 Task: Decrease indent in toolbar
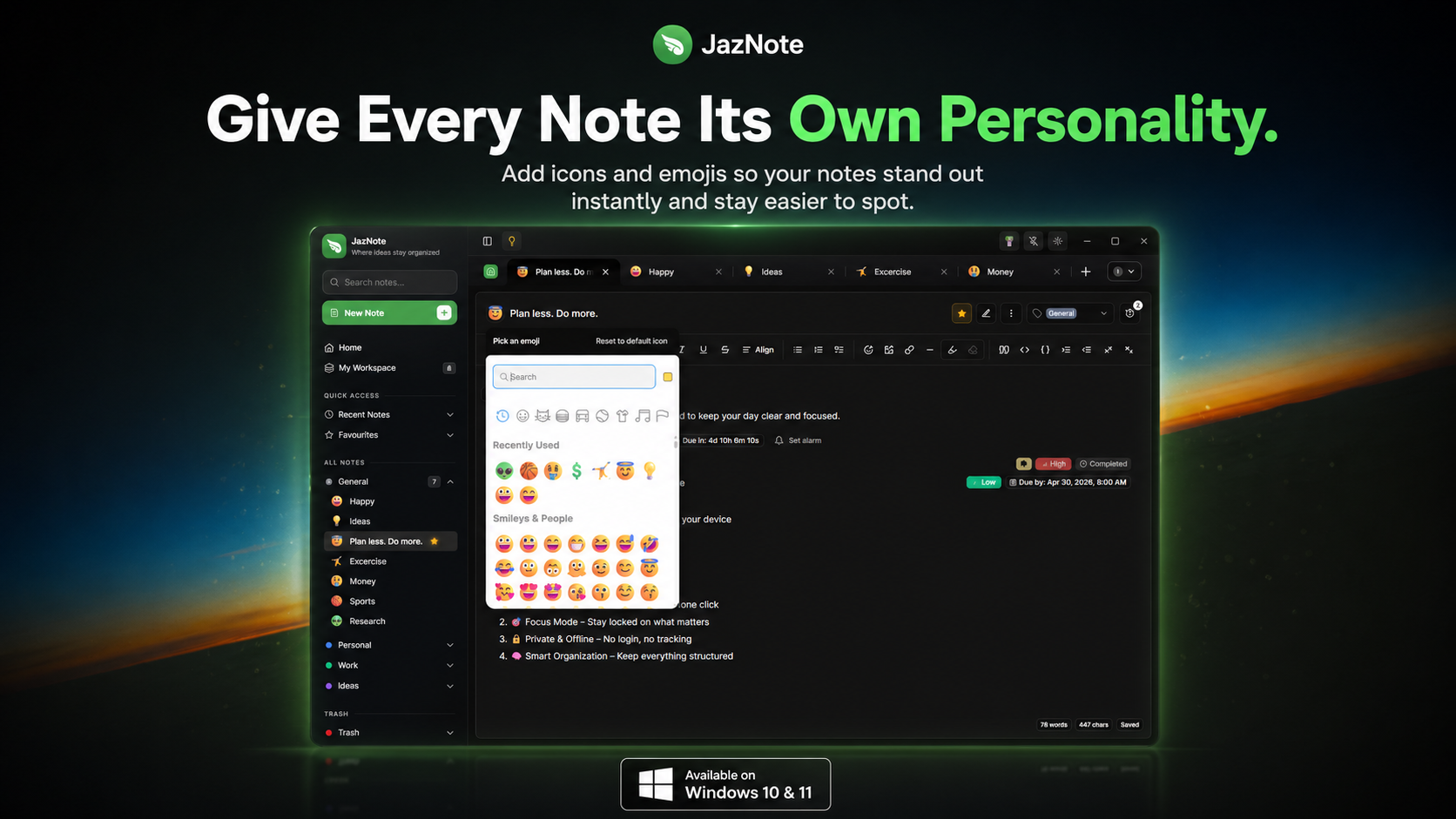(x=1087, y=350)
